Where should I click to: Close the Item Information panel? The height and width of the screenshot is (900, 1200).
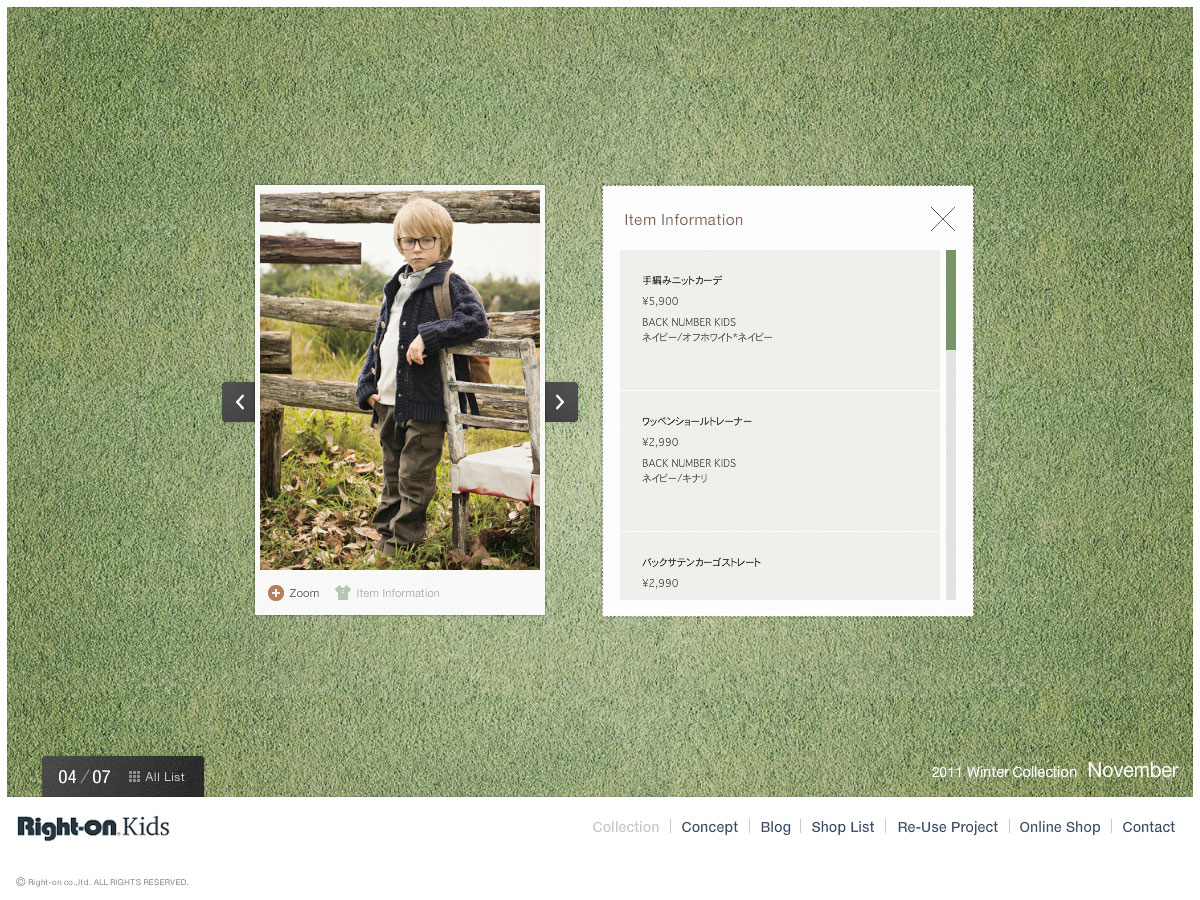[x=942, y=219]
